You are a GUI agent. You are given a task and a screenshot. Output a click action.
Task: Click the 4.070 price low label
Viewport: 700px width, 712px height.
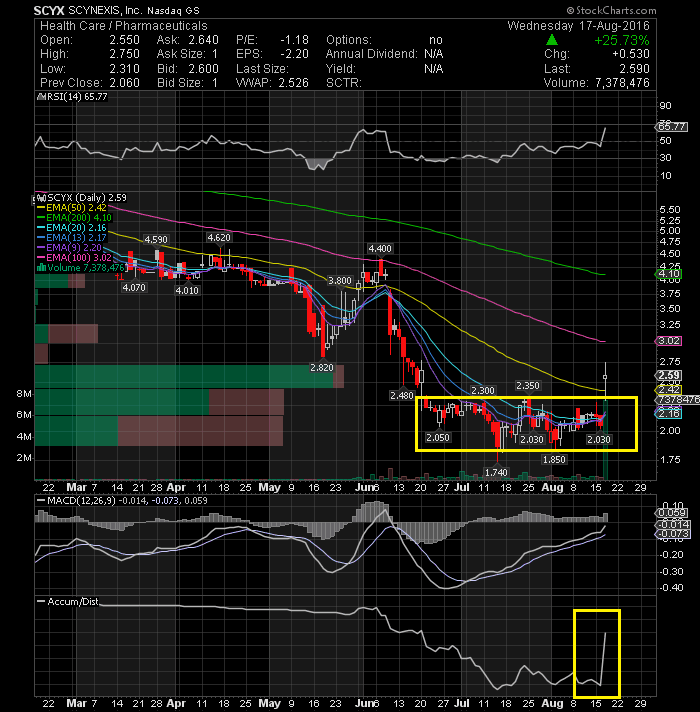(134, 287)
